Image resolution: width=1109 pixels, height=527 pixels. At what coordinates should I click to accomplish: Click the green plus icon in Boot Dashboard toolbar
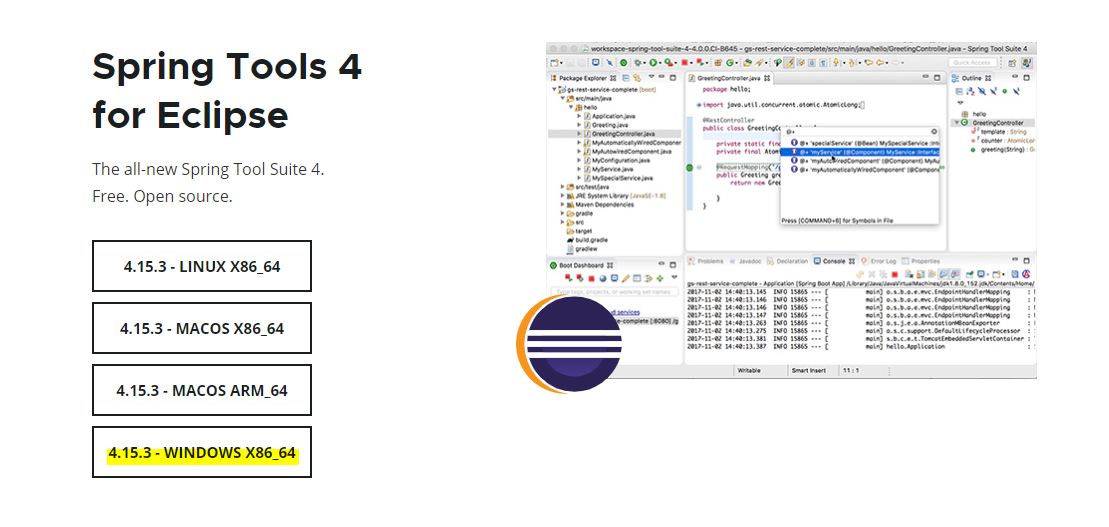click(660, 279)
